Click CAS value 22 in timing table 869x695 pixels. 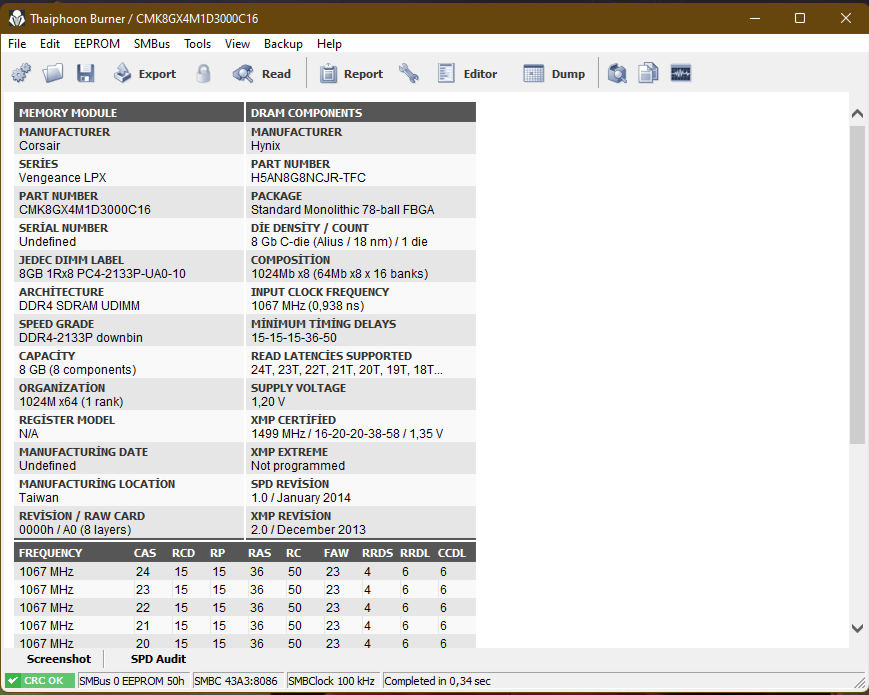pyautogui.click(x=143, y=607)
